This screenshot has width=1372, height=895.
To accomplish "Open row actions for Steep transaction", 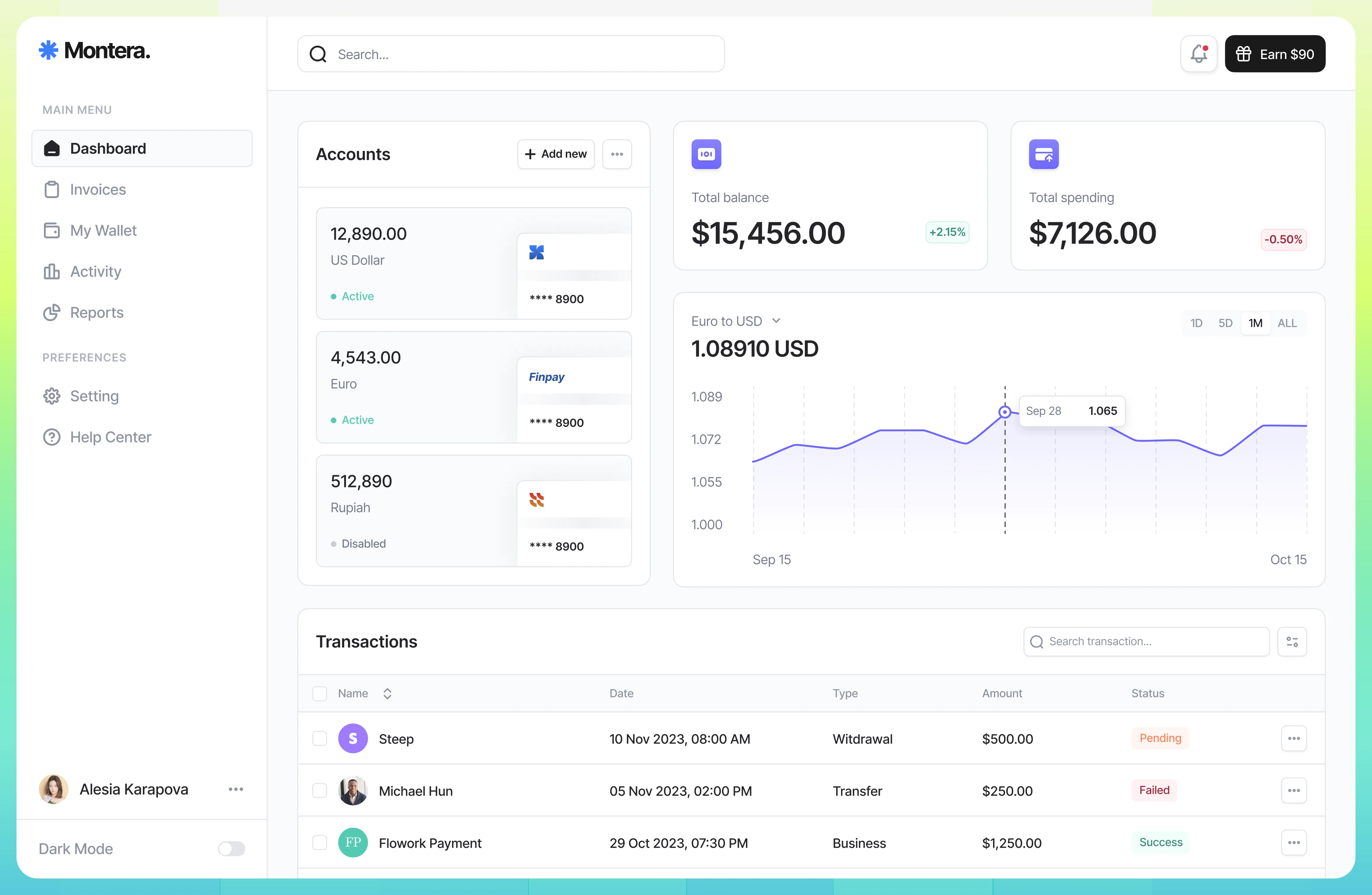I will 1294,738.
